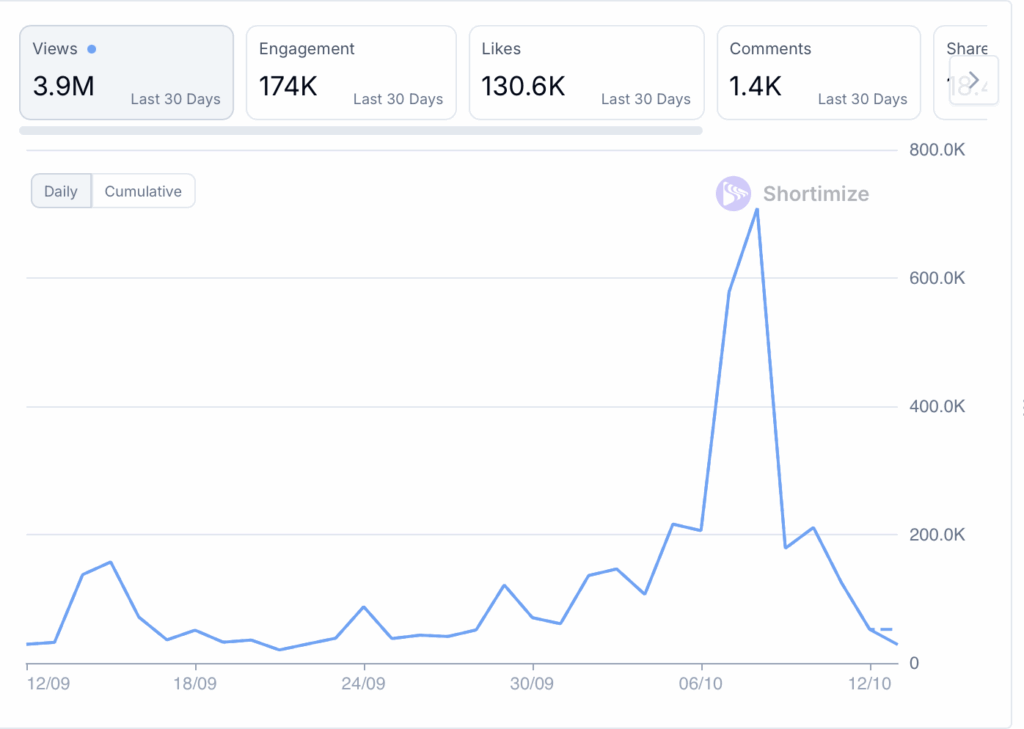Click the Shortimize logo icon

[733, 194]
